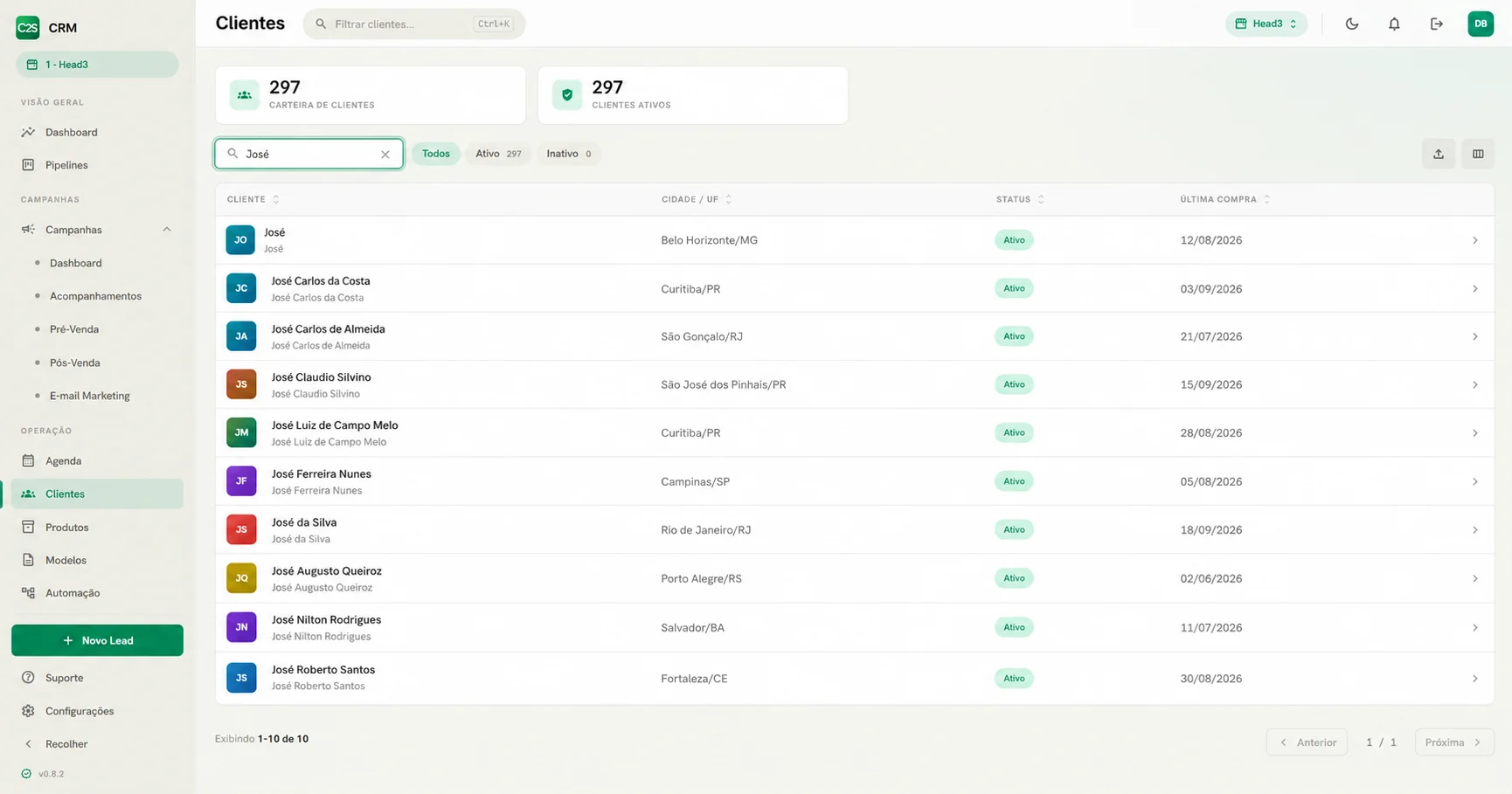Open Pré-Venda under Campanhas

(x=74, y=329)
